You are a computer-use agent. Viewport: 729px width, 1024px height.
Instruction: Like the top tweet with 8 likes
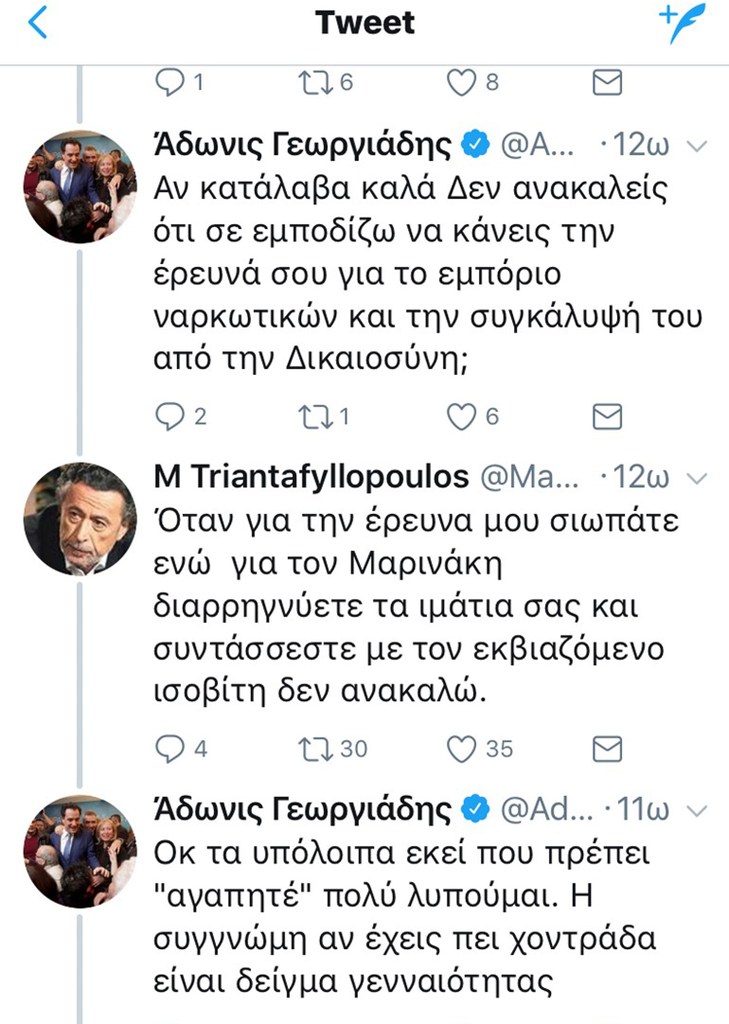point(461,83)
